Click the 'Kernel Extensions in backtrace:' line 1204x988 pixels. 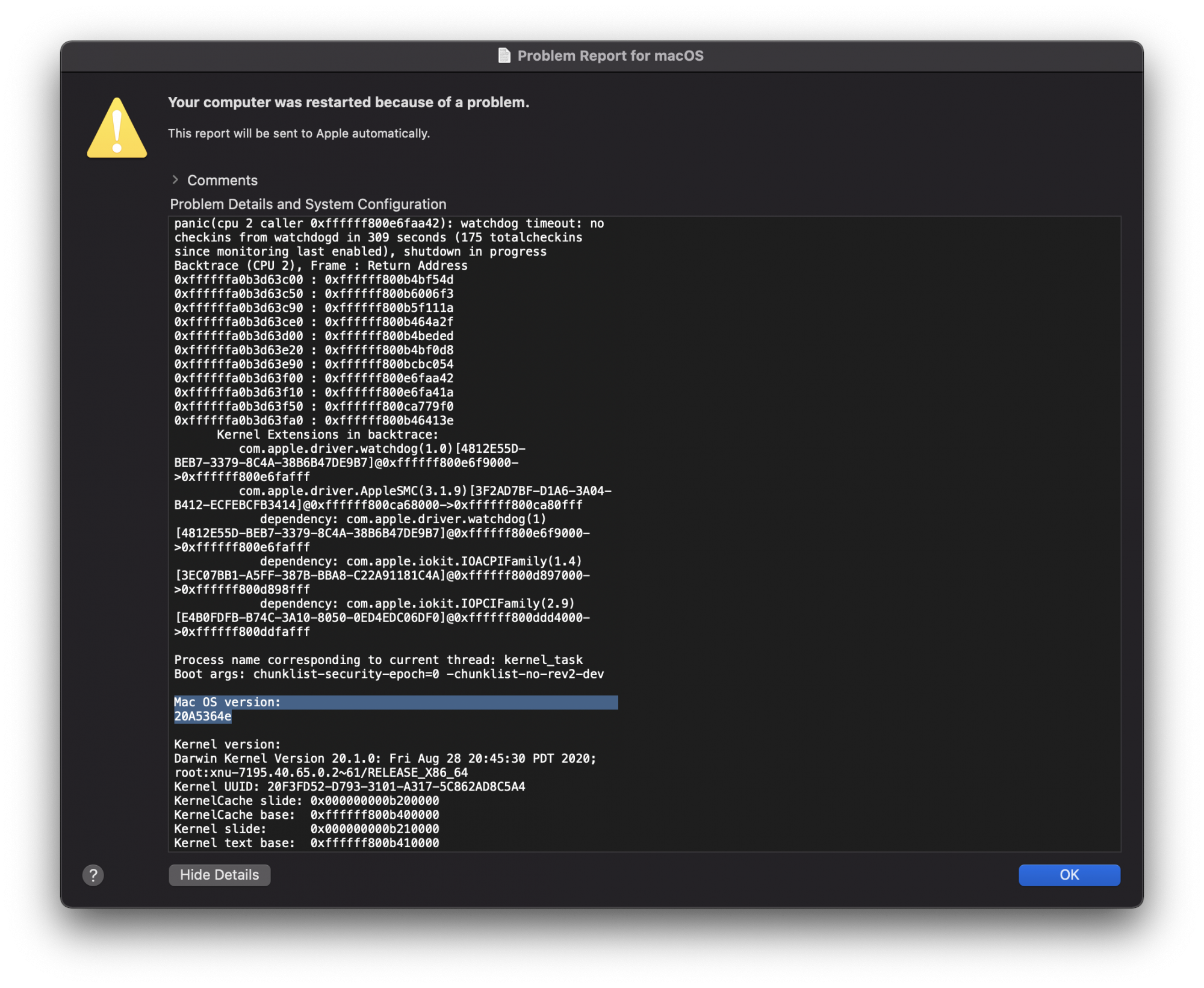pos(327,435)
